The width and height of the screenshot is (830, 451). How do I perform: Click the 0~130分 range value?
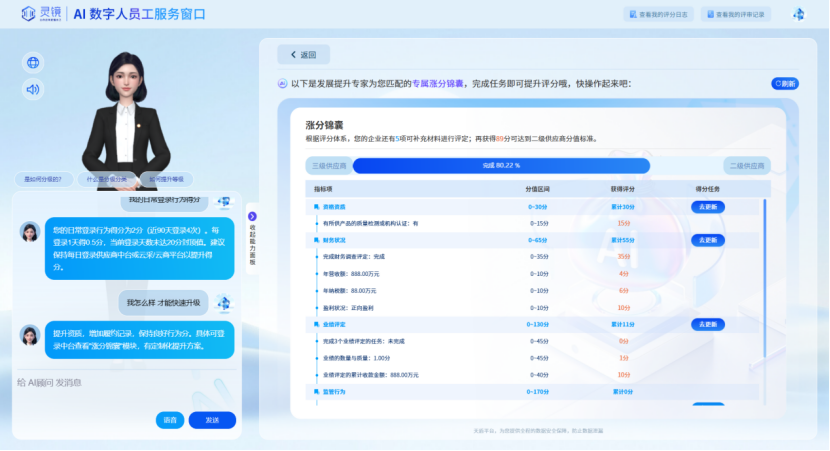pyautogui.click(x=537, y=324)
